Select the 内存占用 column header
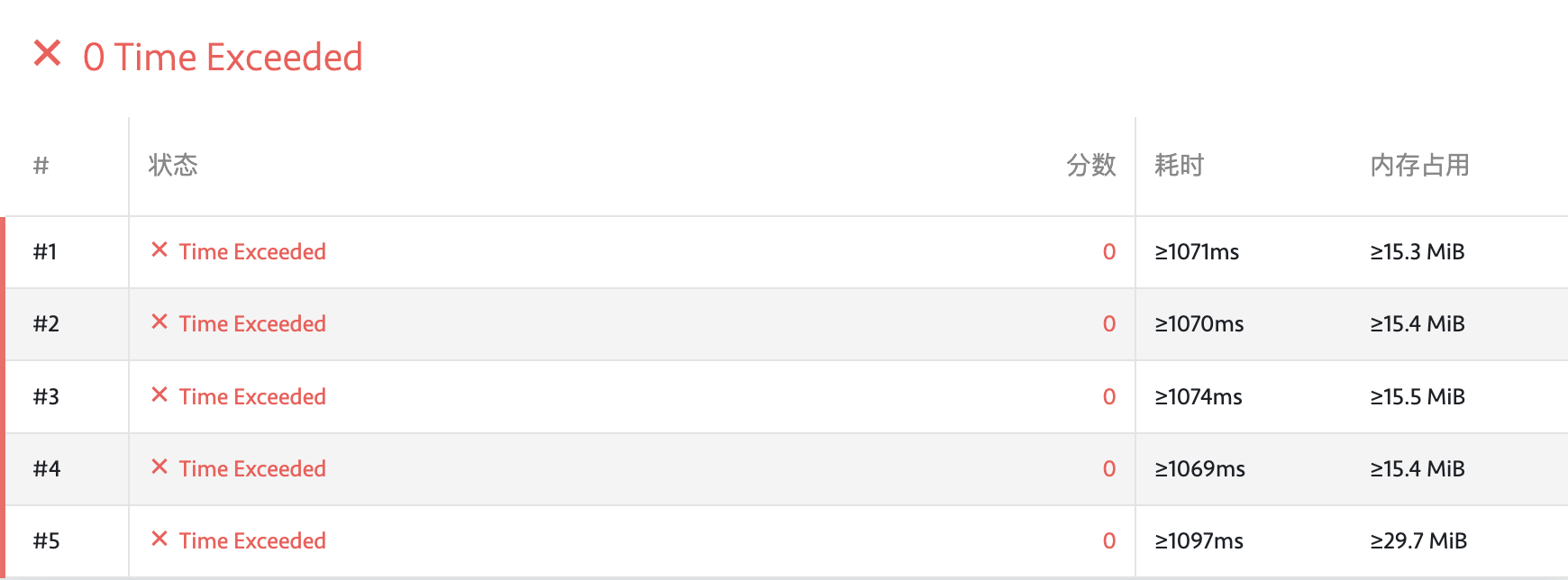 click(1420, 165)
